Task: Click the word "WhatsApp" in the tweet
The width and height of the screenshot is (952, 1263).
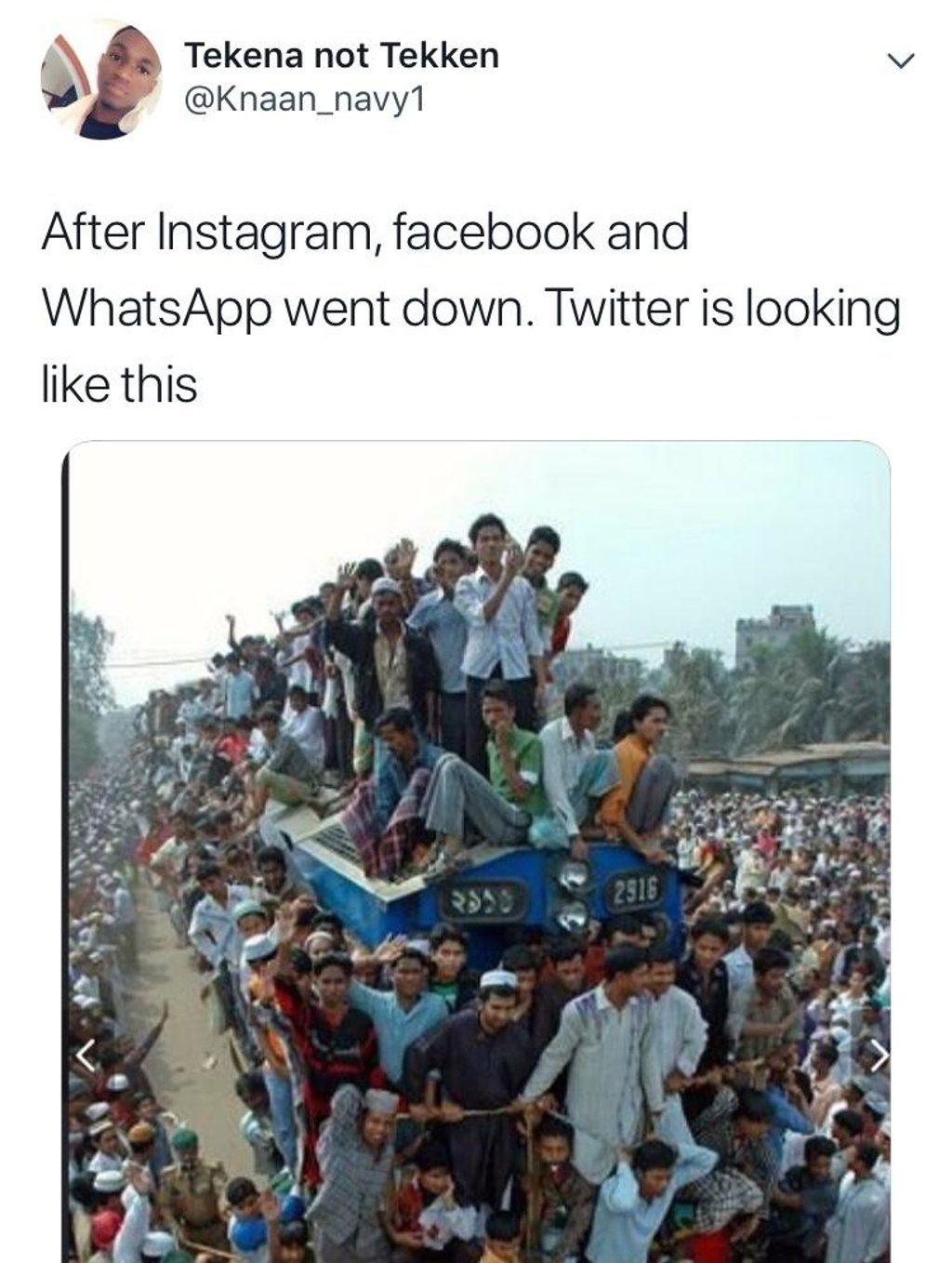Action: pos(156,310)
